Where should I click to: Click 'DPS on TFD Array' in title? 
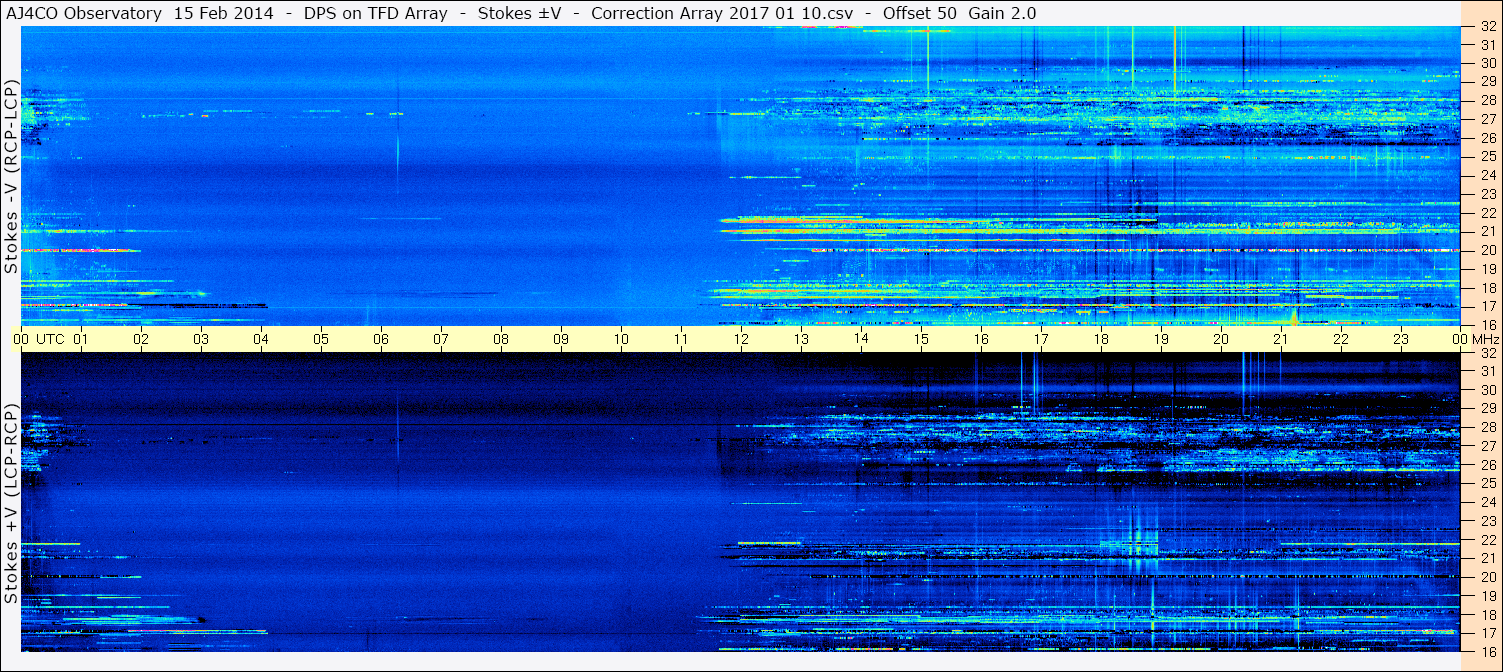367,13
